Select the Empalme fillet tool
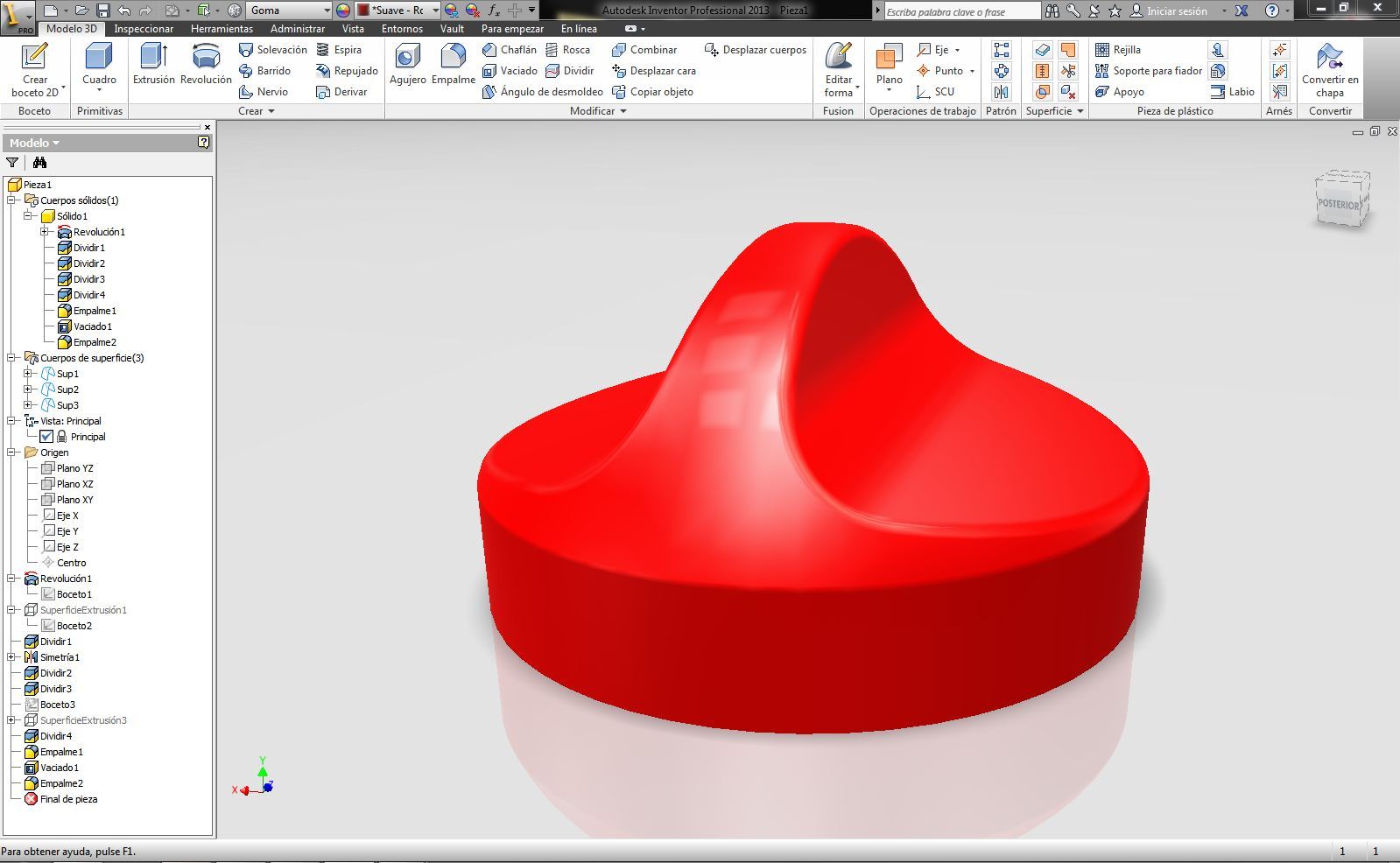The image size is (1400, 863). [453, 65]
